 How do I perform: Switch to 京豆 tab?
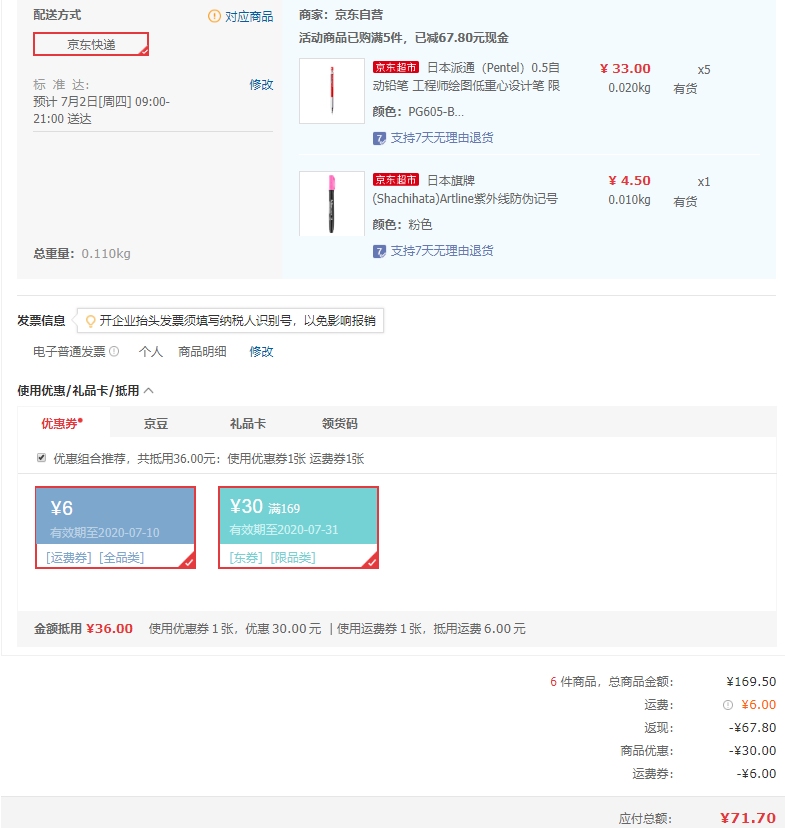[x=156, y=424]
